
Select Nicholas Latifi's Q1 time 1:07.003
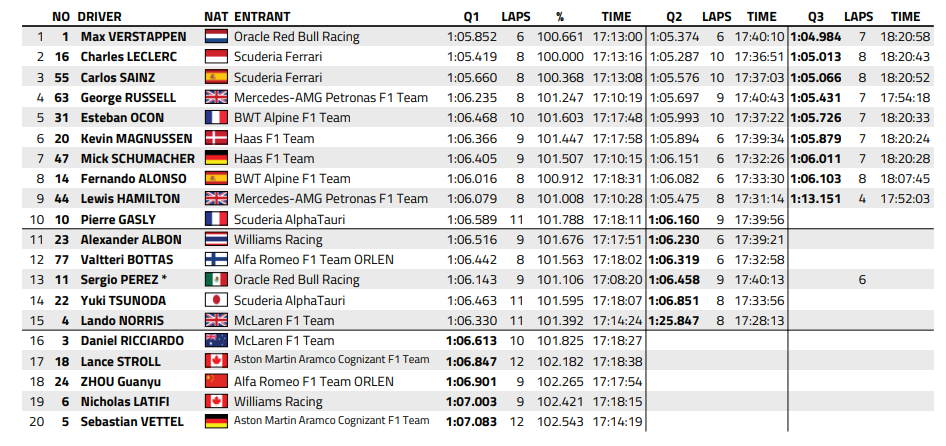click(x=472, y=402)
